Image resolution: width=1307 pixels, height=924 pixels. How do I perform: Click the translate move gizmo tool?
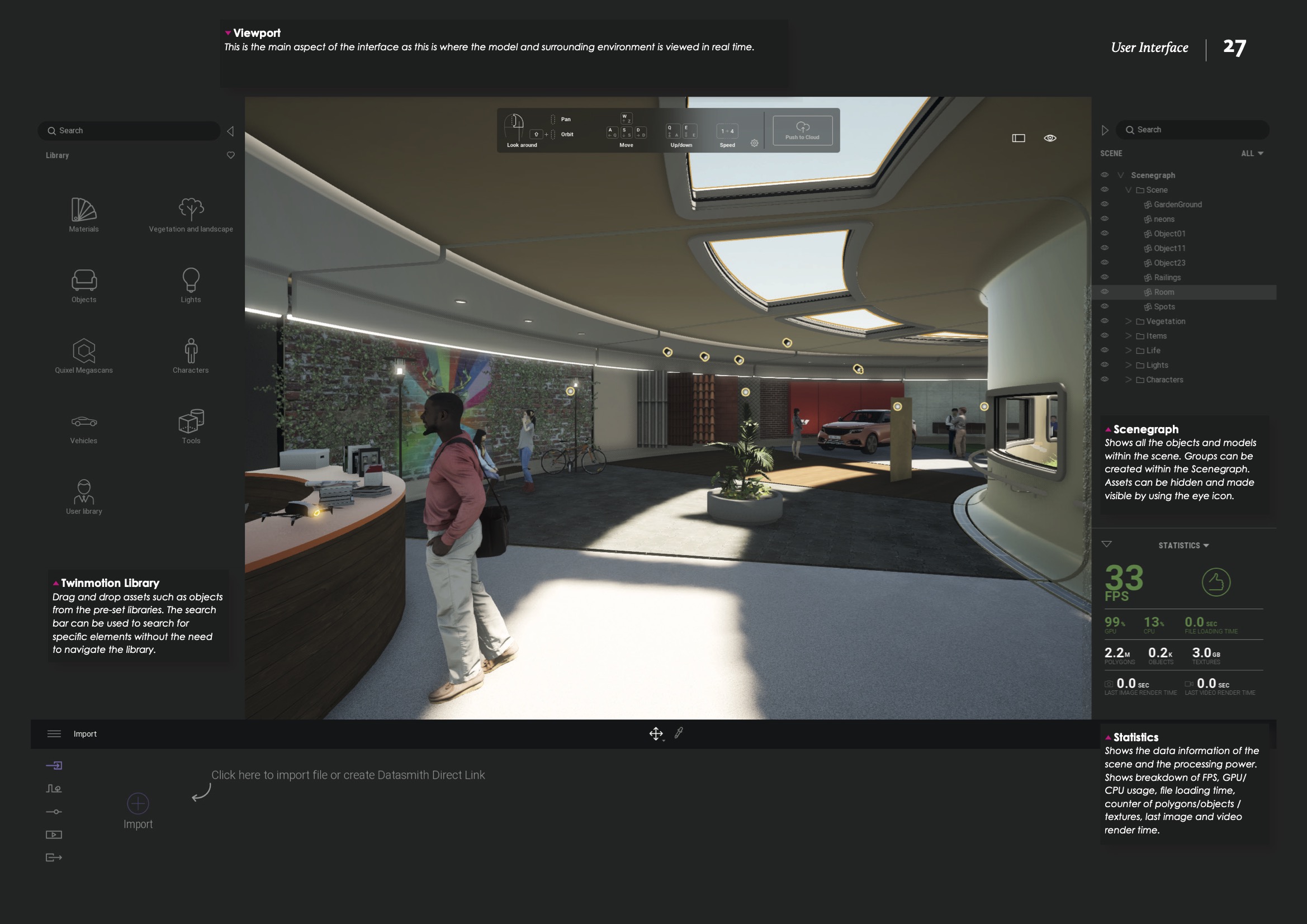656,733
